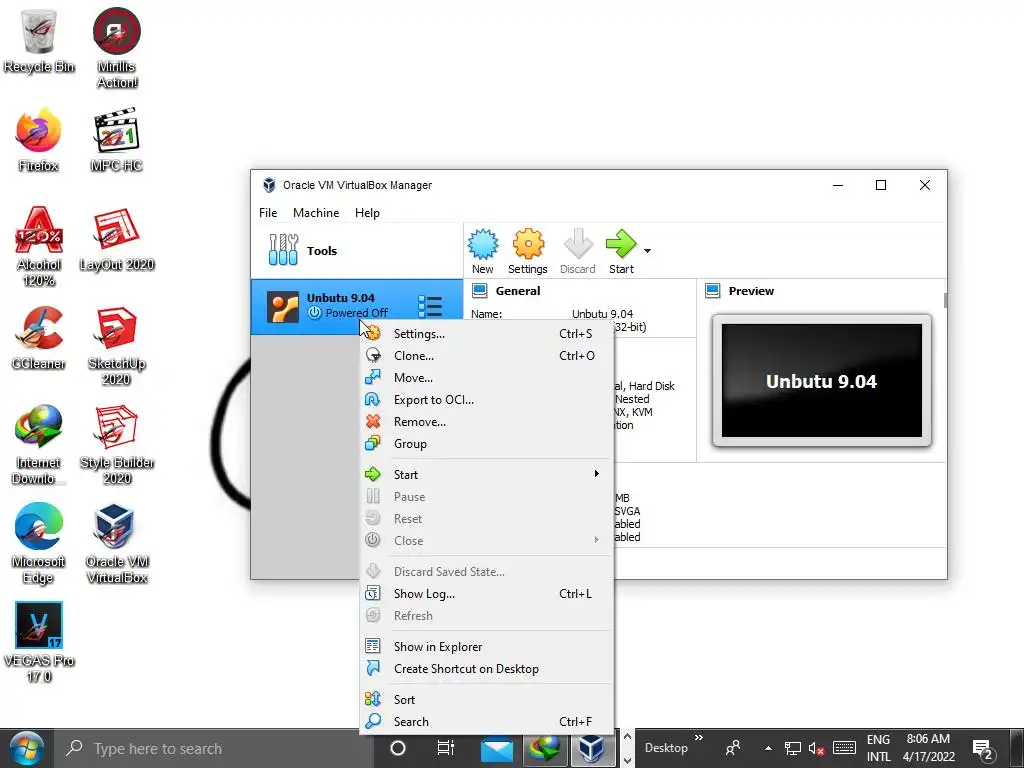The width and height of the screenshot is (1024, 768).
Task: Pick Export to OCI... menu entry
Action: click(487, 400)
